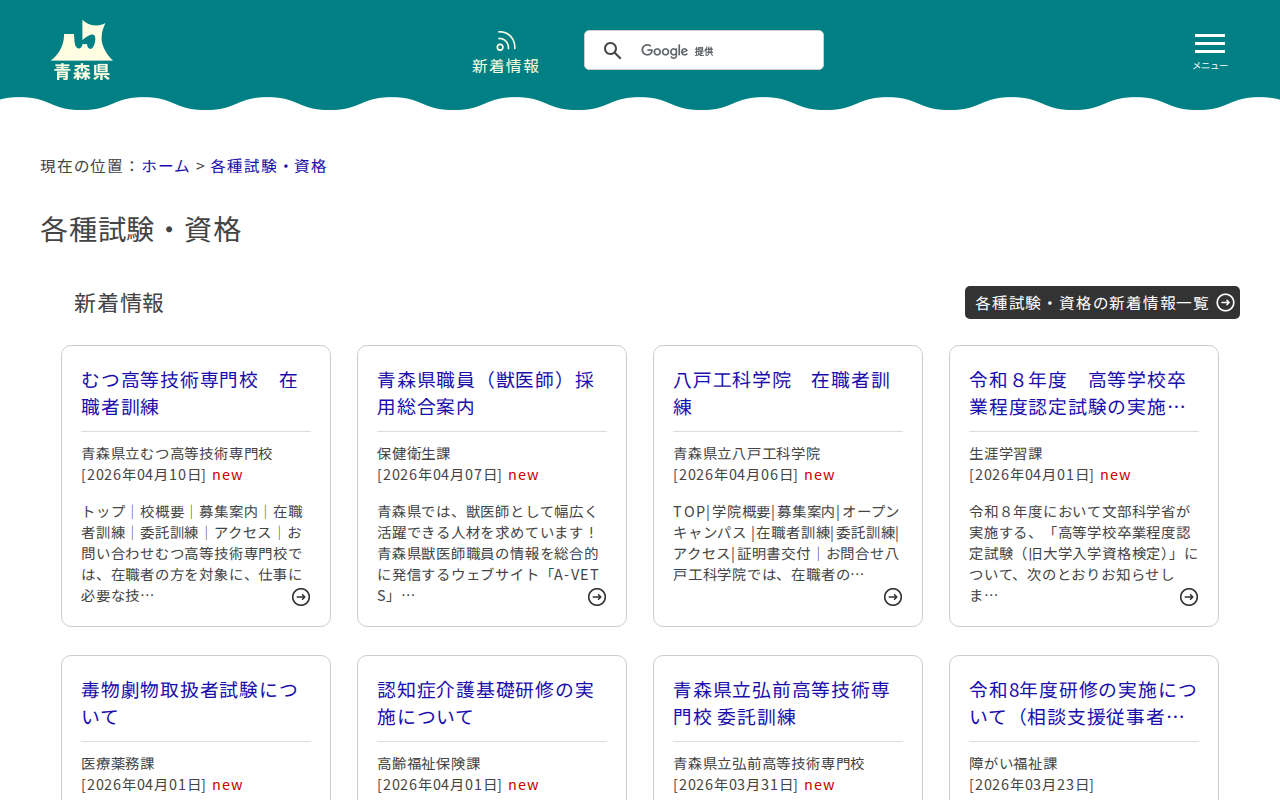Click arrow icon on むつ高等技術専門校 card
Screen dimensions: 1280x800
point(301,597)
